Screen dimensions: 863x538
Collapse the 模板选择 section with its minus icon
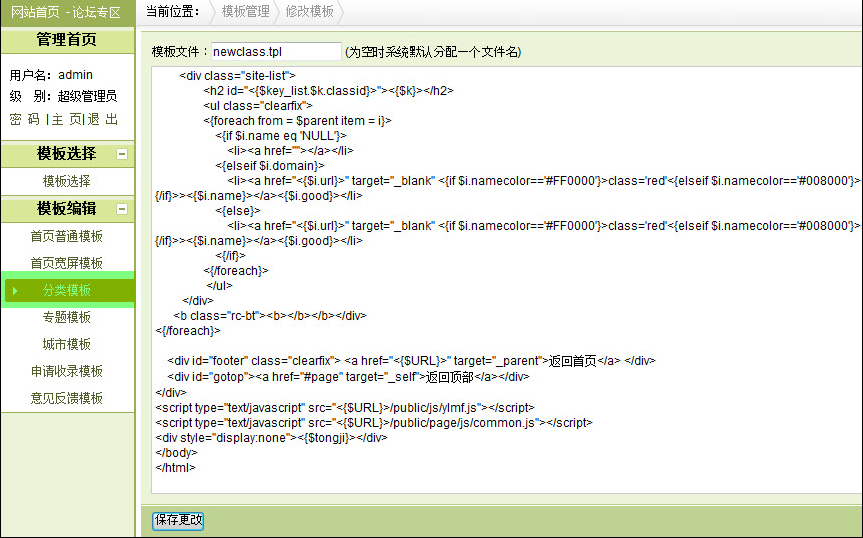122,154
